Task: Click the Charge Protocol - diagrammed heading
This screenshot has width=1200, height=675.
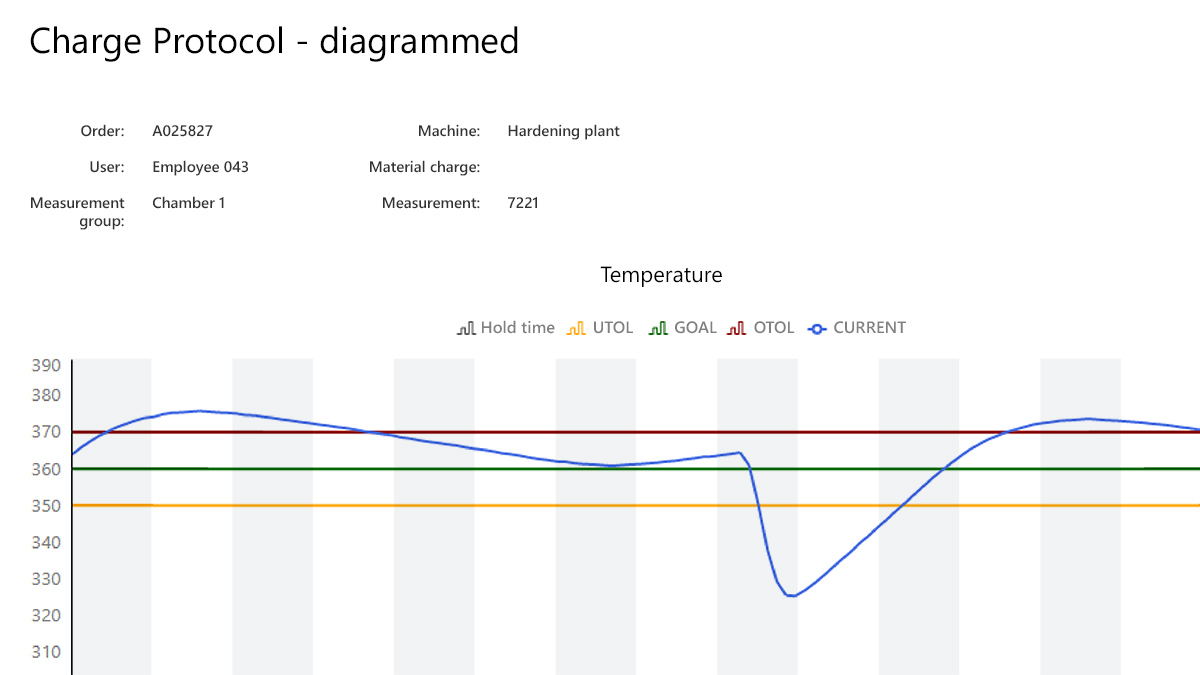Action: pos(274,41)
